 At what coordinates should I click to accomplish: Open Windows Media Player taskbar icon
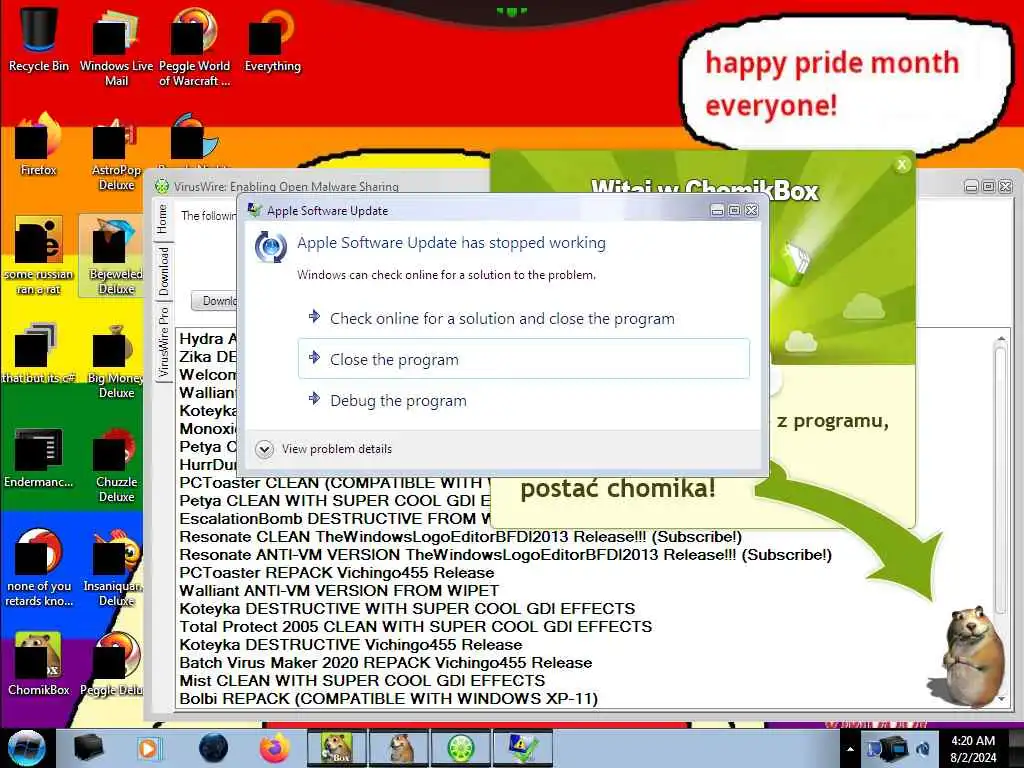(148, 748)
